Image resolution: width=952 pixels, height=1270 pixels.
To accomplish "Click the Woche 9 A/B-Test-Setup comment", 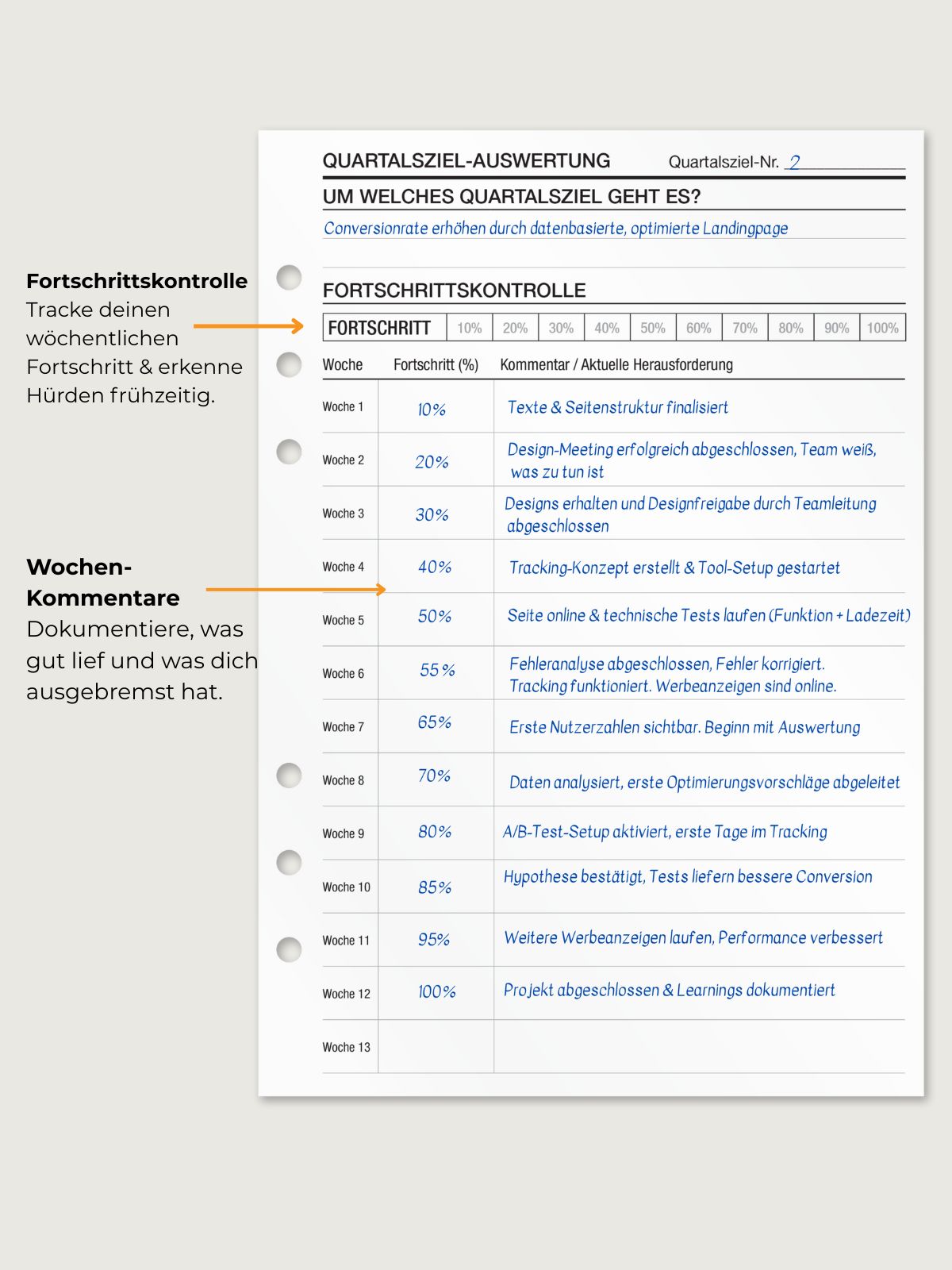I will pyautogui.click(x=665, y=832).
